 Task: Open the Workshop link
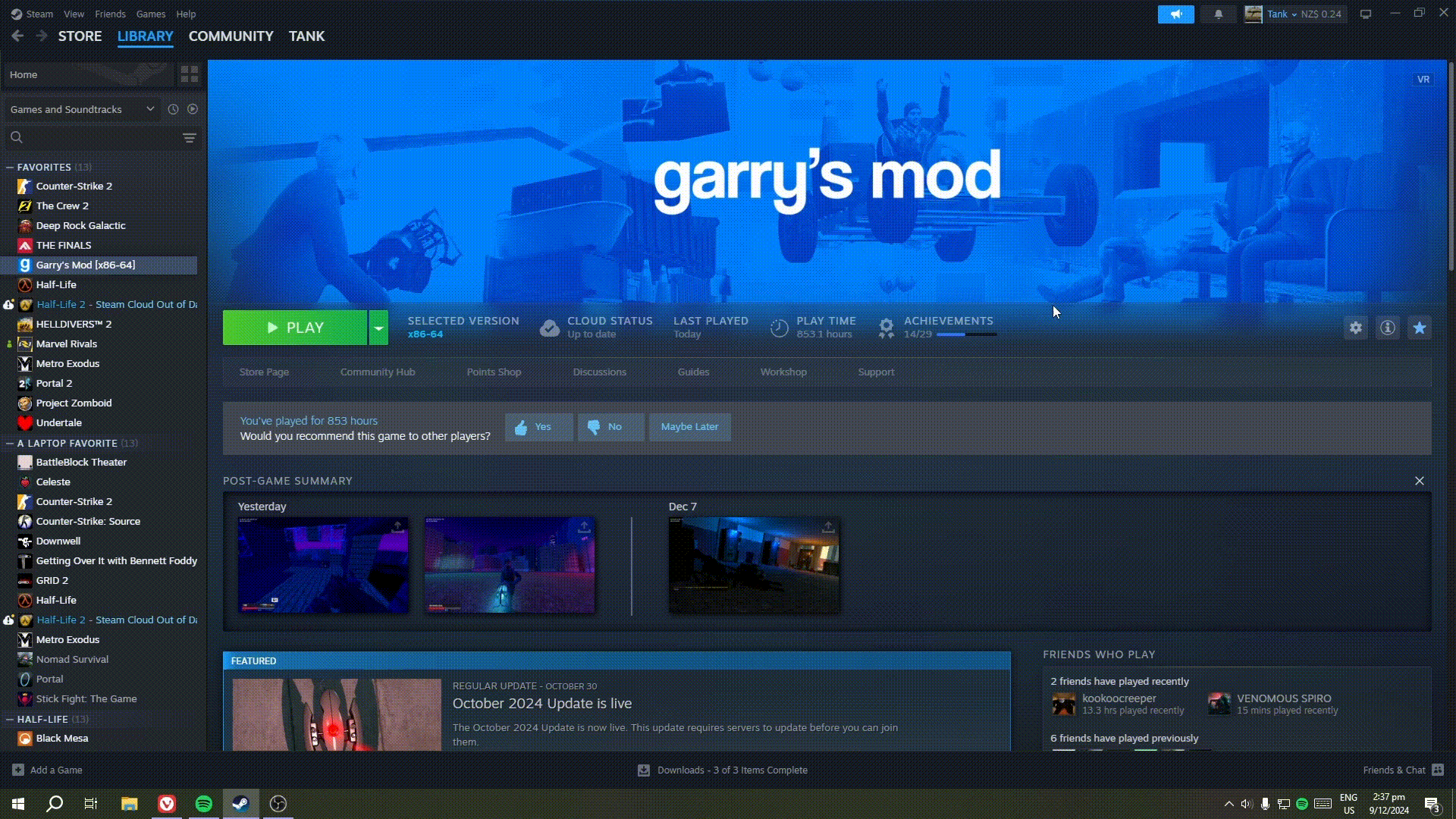[x=783, y=372]
